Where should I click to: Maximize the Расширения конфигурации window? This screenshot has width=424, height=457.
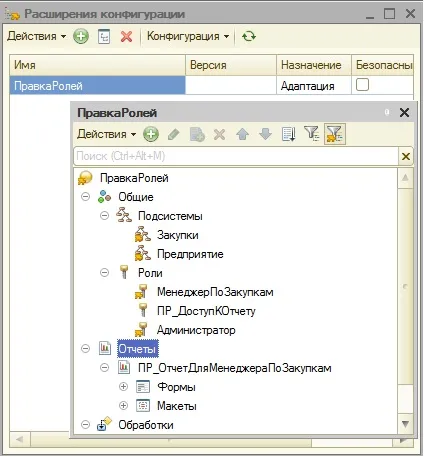389,14
